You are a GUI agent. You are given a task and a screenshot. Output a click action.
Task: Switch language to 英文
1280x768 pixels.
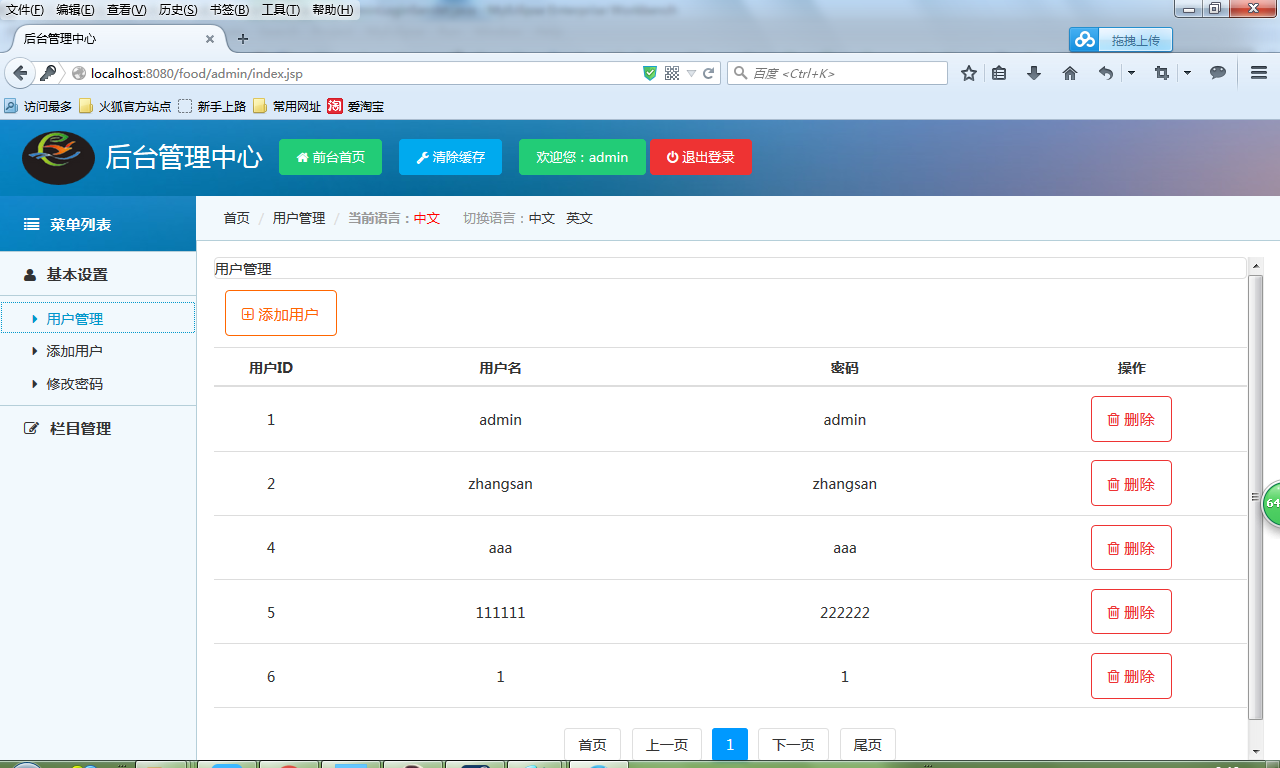coord(579,218)
